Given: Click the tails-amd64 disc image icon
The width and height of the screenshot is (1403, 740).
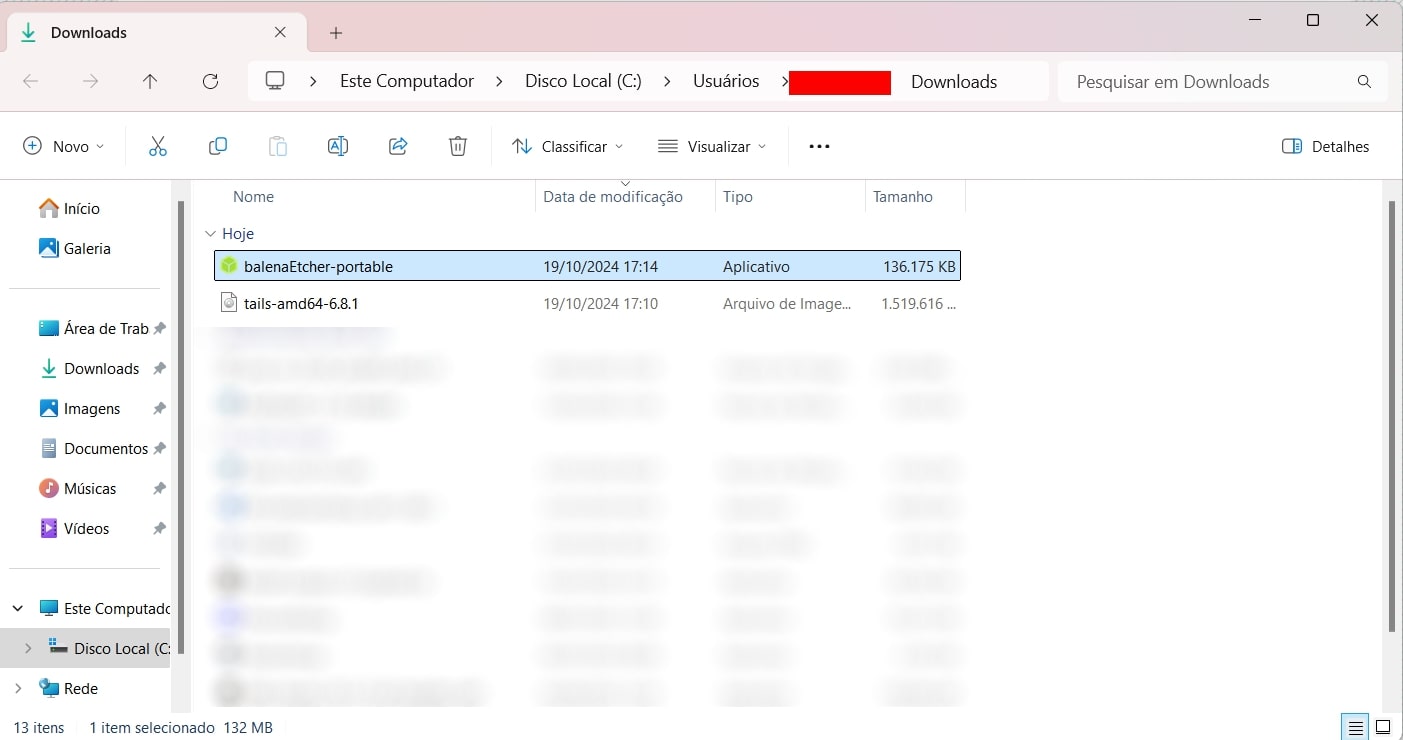Looking at the screenshot, I should [x=229, y=302].
